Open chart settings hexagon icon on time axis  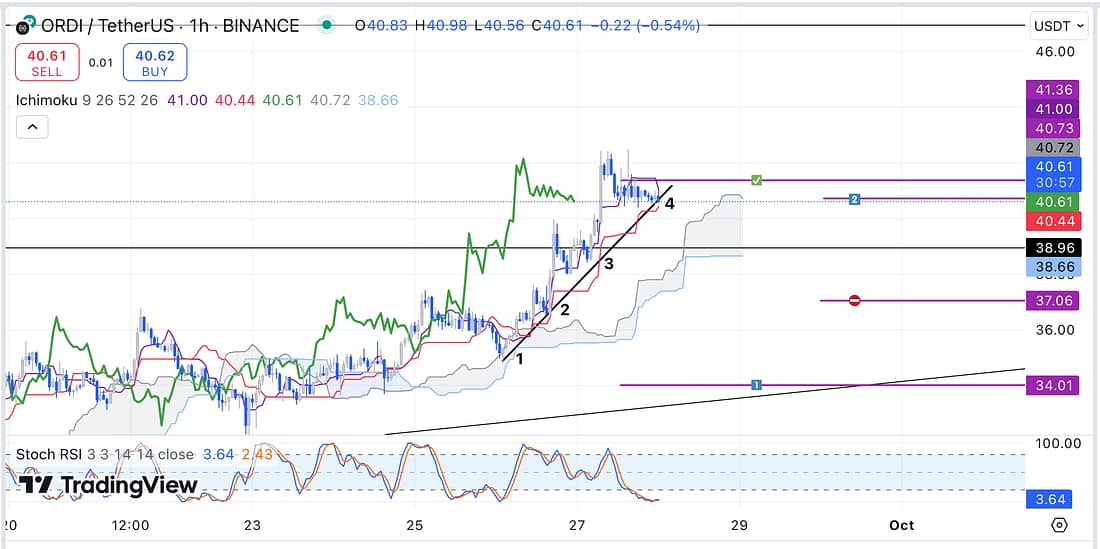[1059, 525]
